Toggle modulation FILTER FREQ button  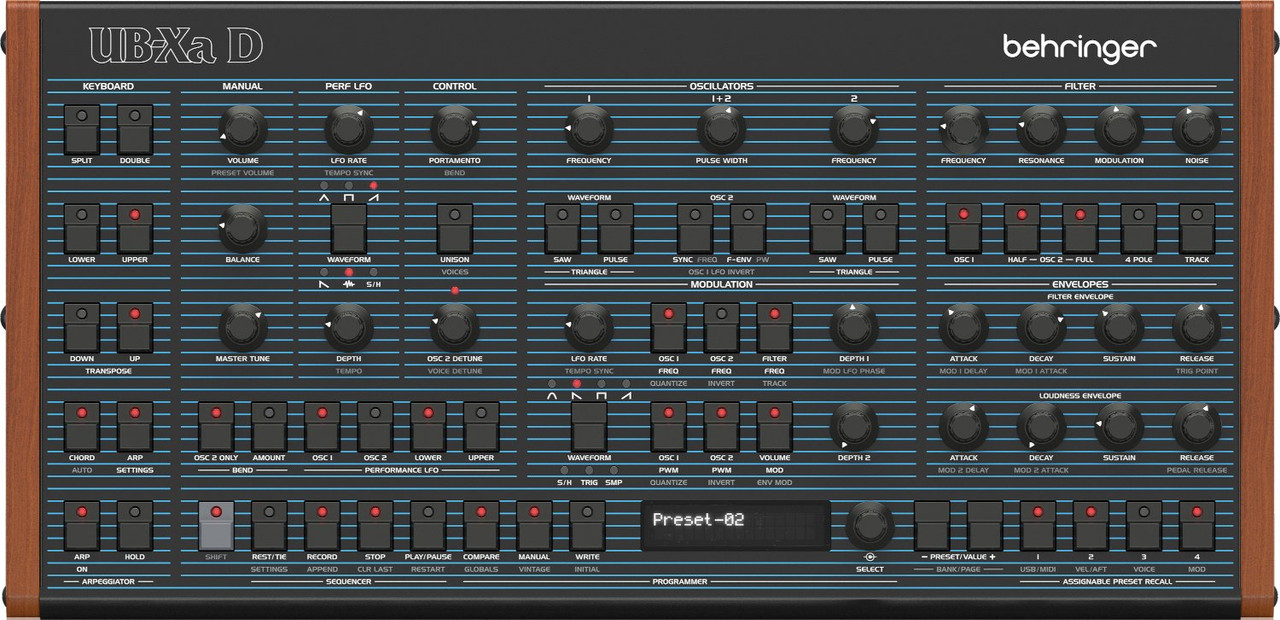(775, 327)
